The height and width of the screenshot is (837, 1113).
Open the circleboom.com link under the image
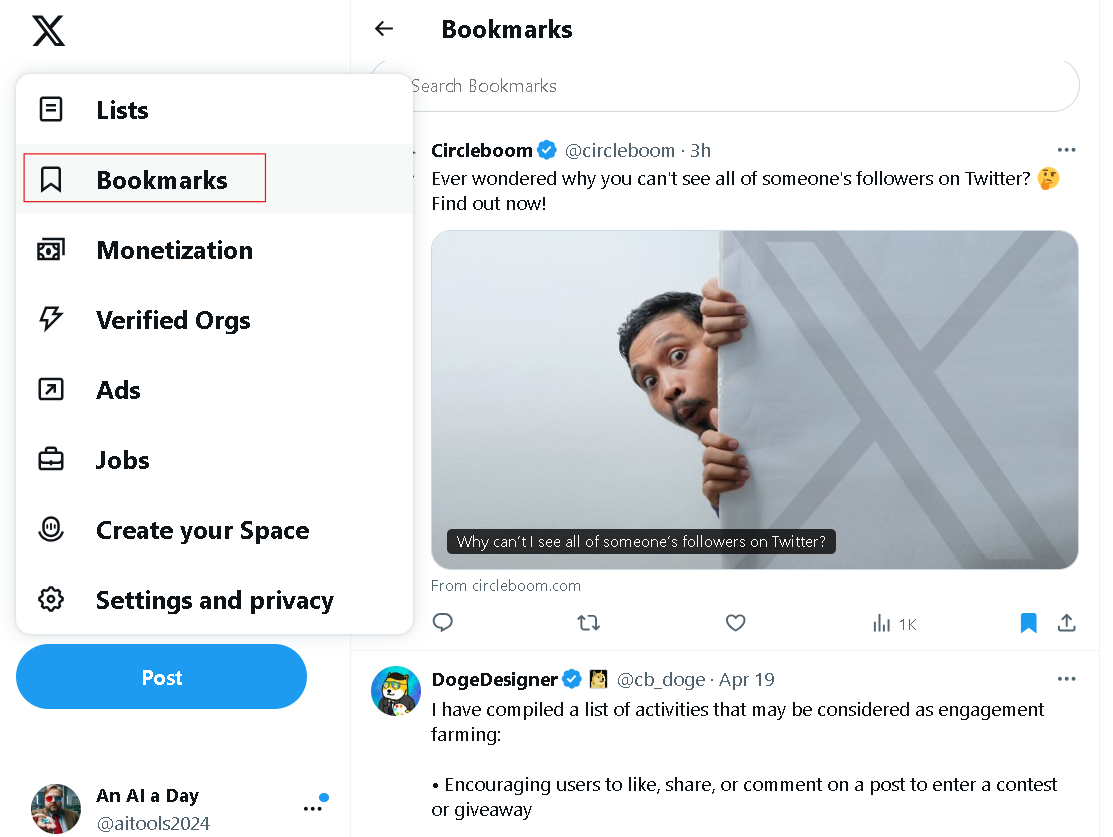pos(506,585)
